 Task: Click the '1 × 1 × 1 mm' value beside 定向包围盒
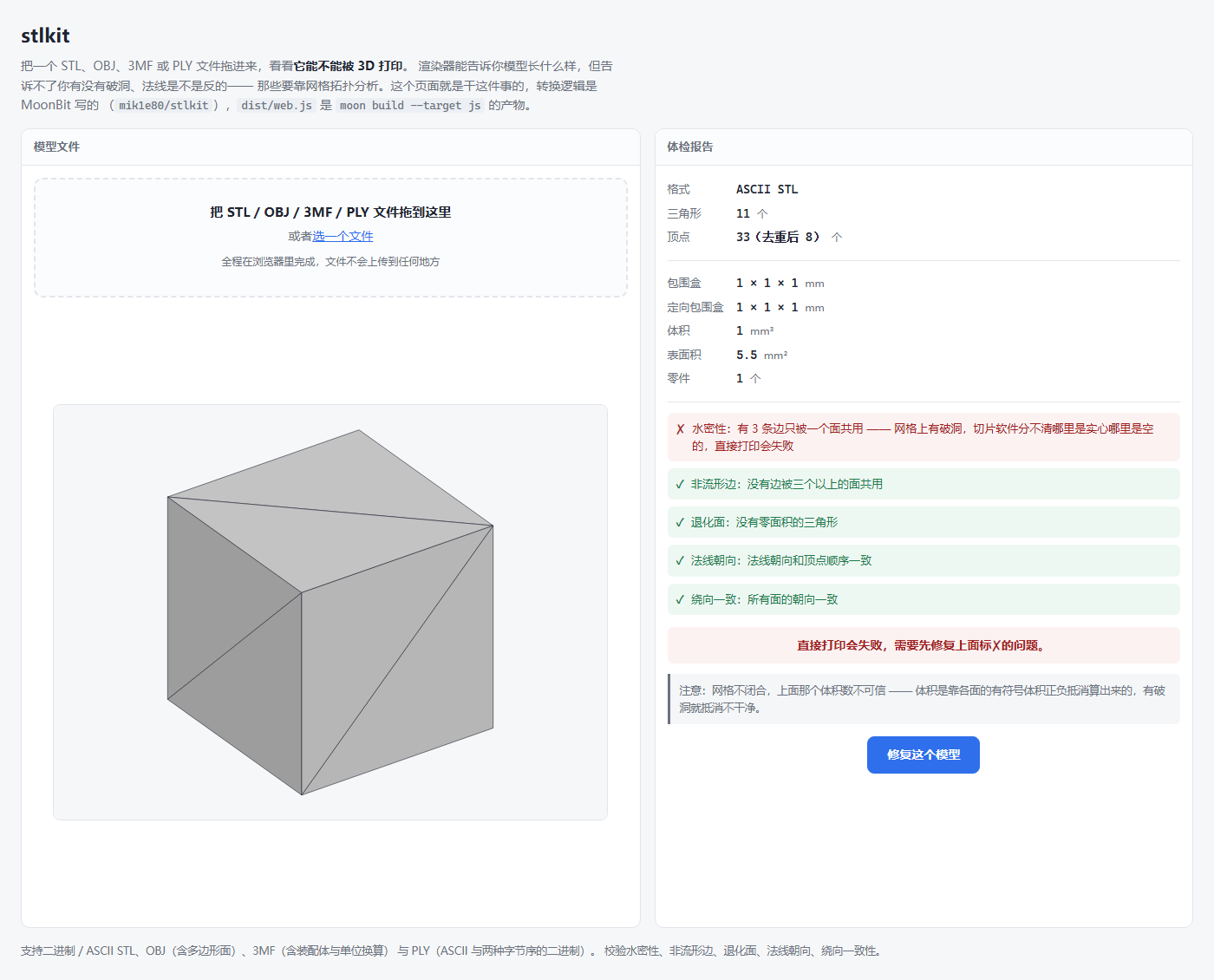[x=780, y=307]
